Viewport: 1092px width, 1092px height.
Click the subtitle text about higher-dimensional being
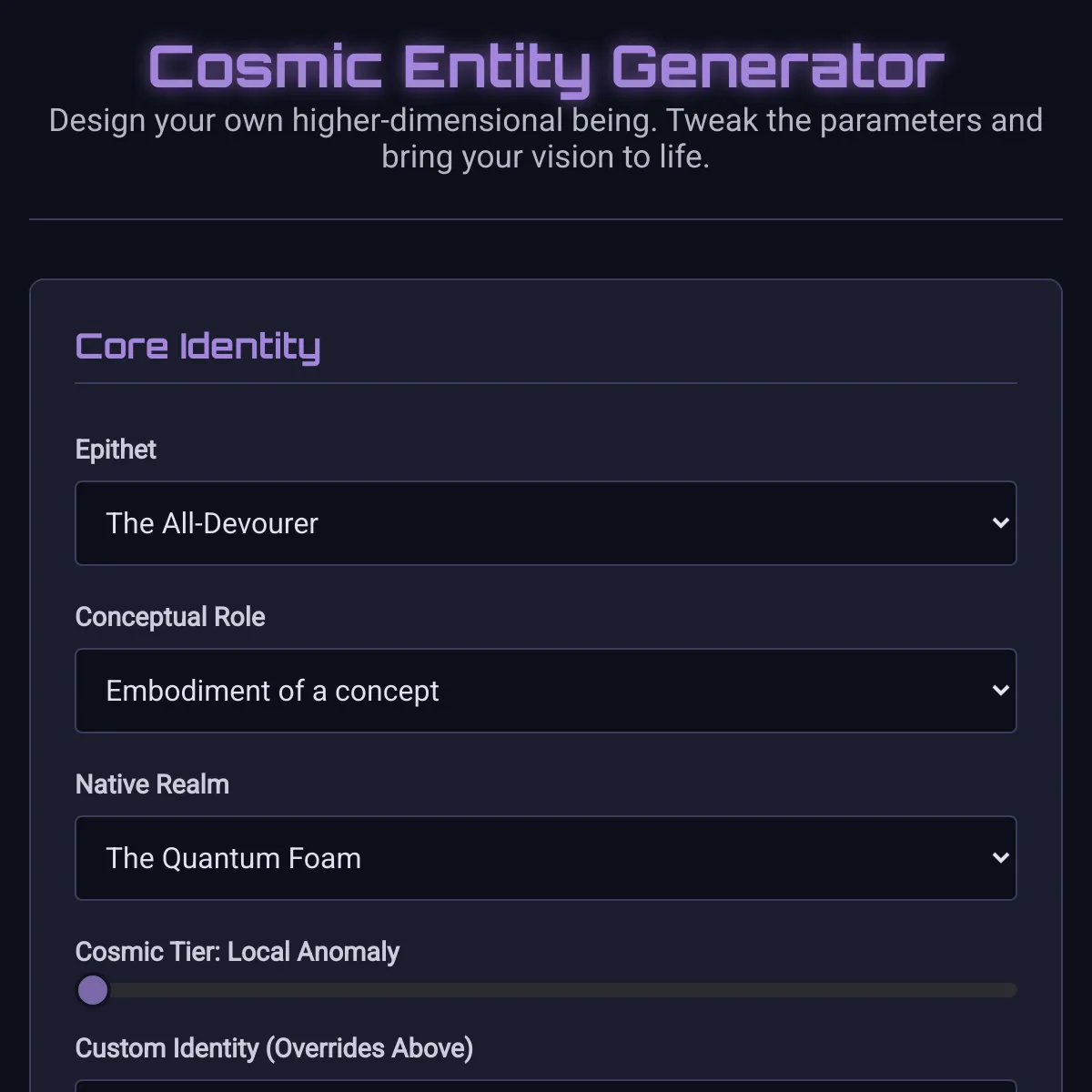[546, 138]
